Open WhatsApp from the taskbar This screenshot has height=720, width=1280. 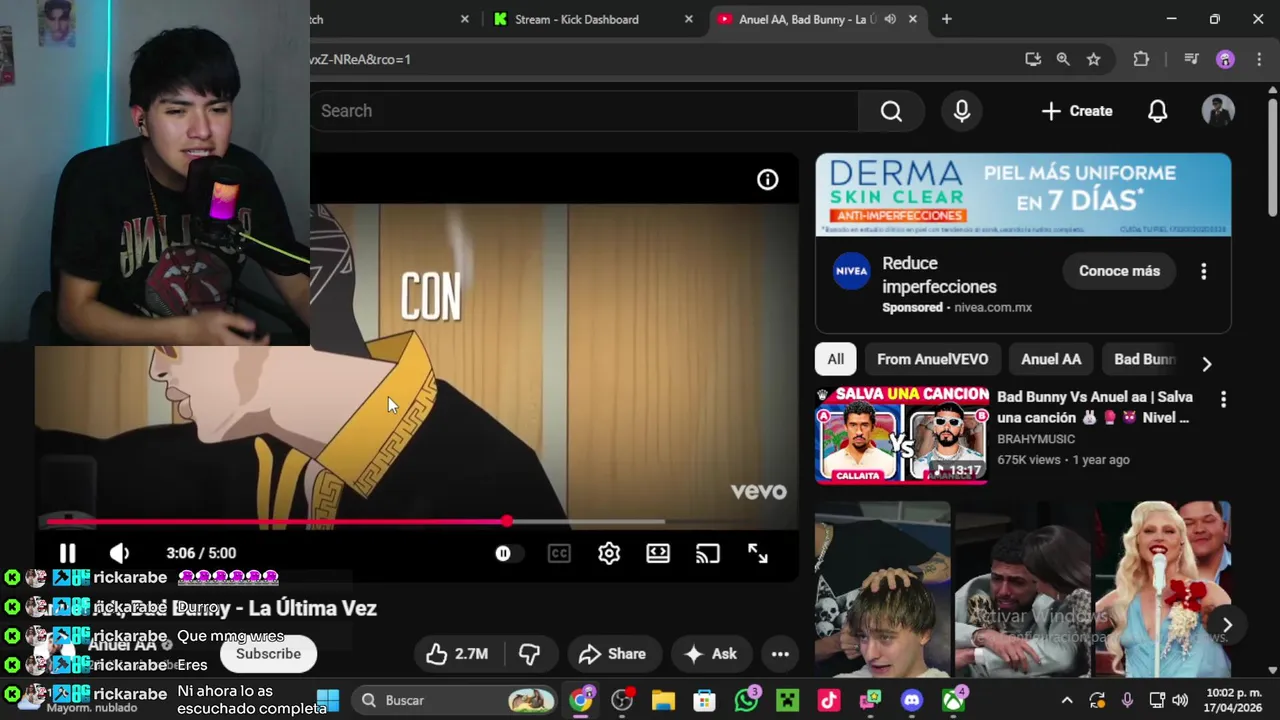click(746, 700)
